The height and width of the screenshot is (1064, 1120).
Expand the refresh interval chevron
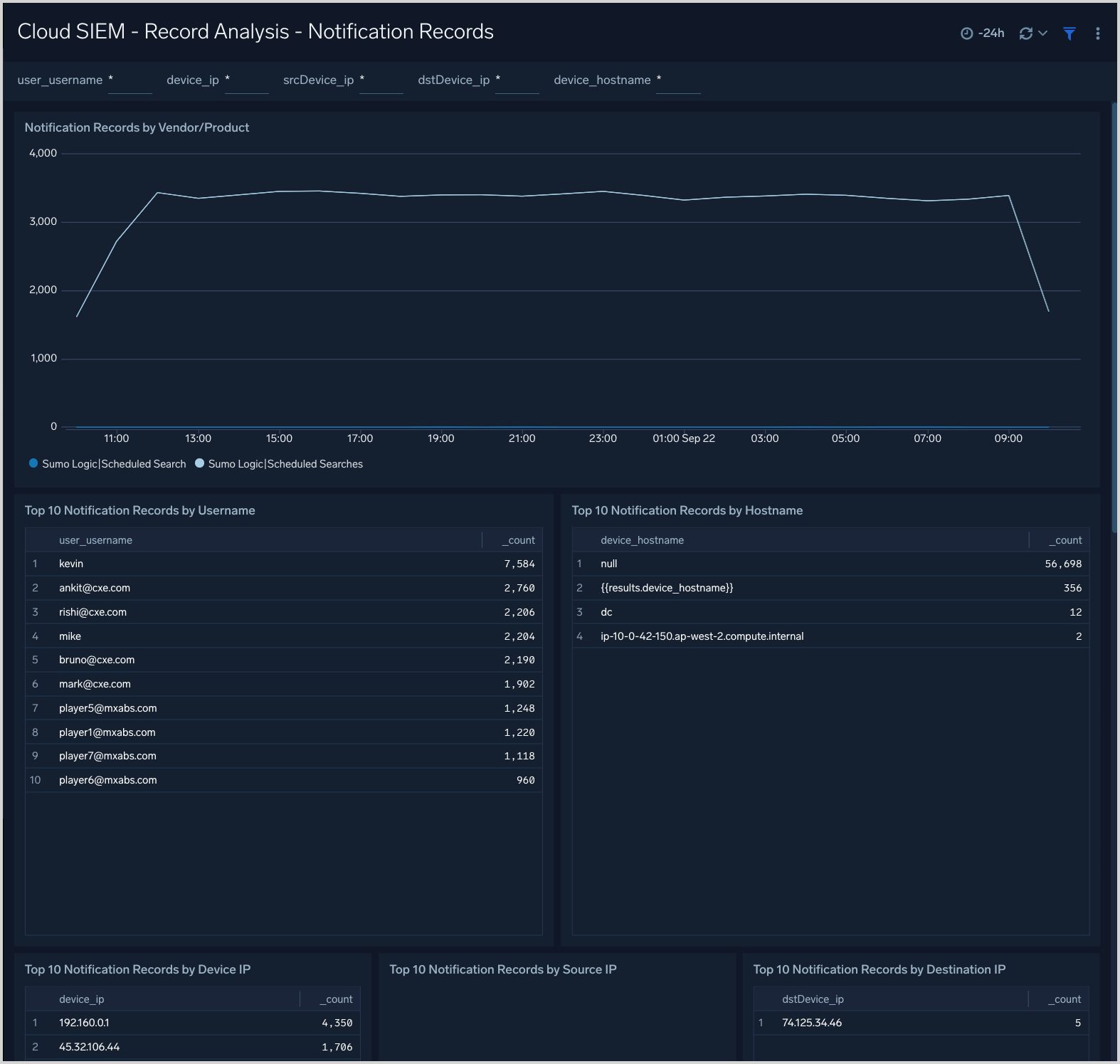click(1043, 33)
